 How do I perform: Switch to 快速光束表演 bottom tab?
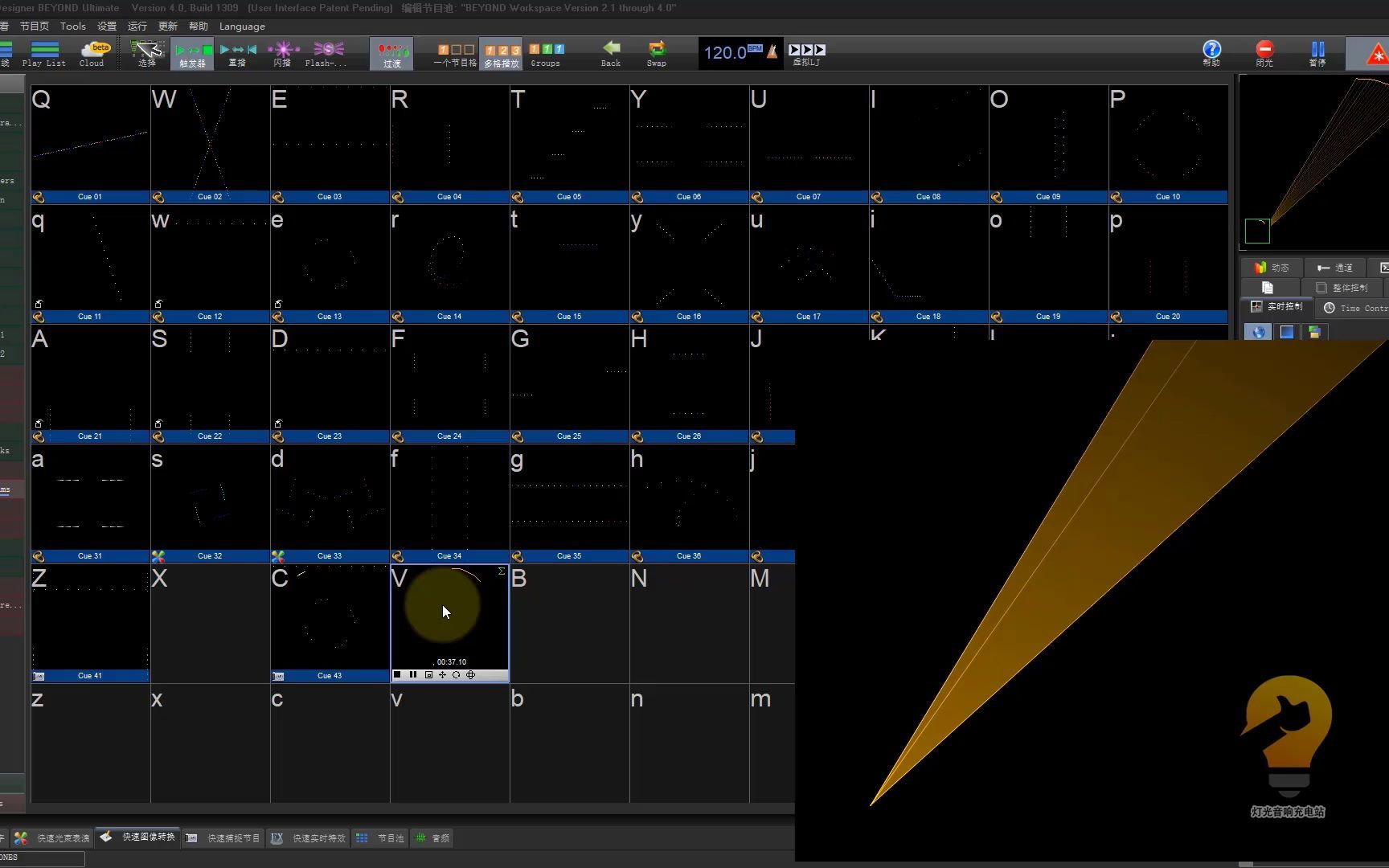[x=53, y=838]
